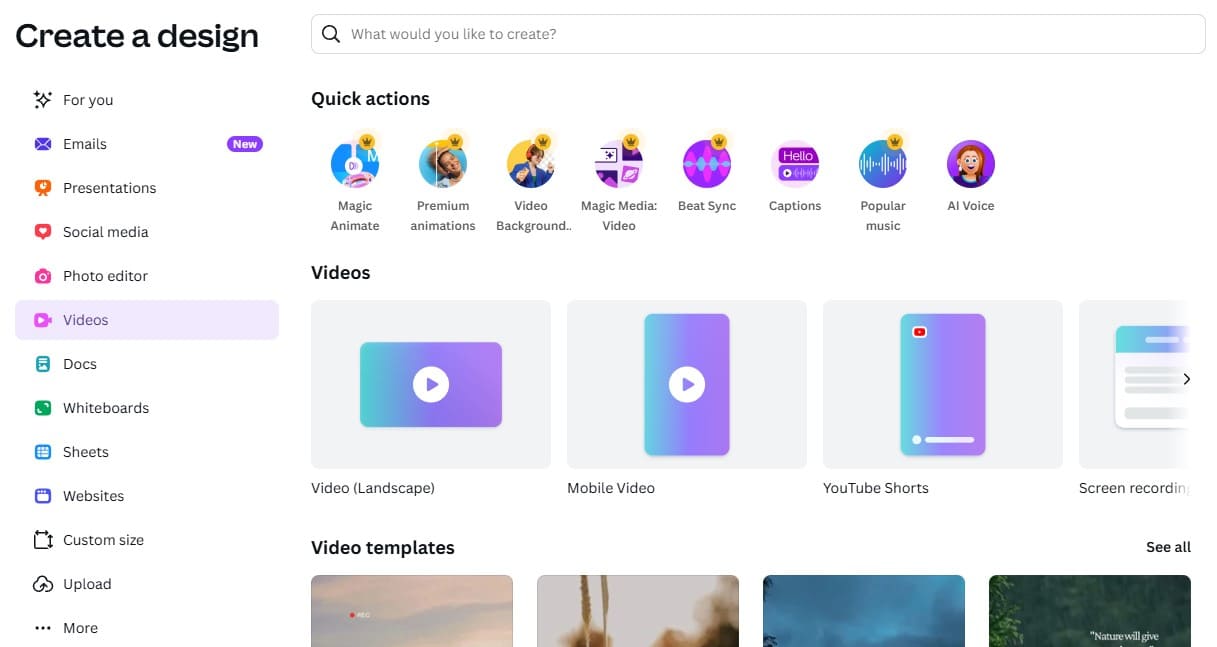This screenshot has width=1217, height=647.
Task: Click the Custom size label
Action: [x=104, y=540]
